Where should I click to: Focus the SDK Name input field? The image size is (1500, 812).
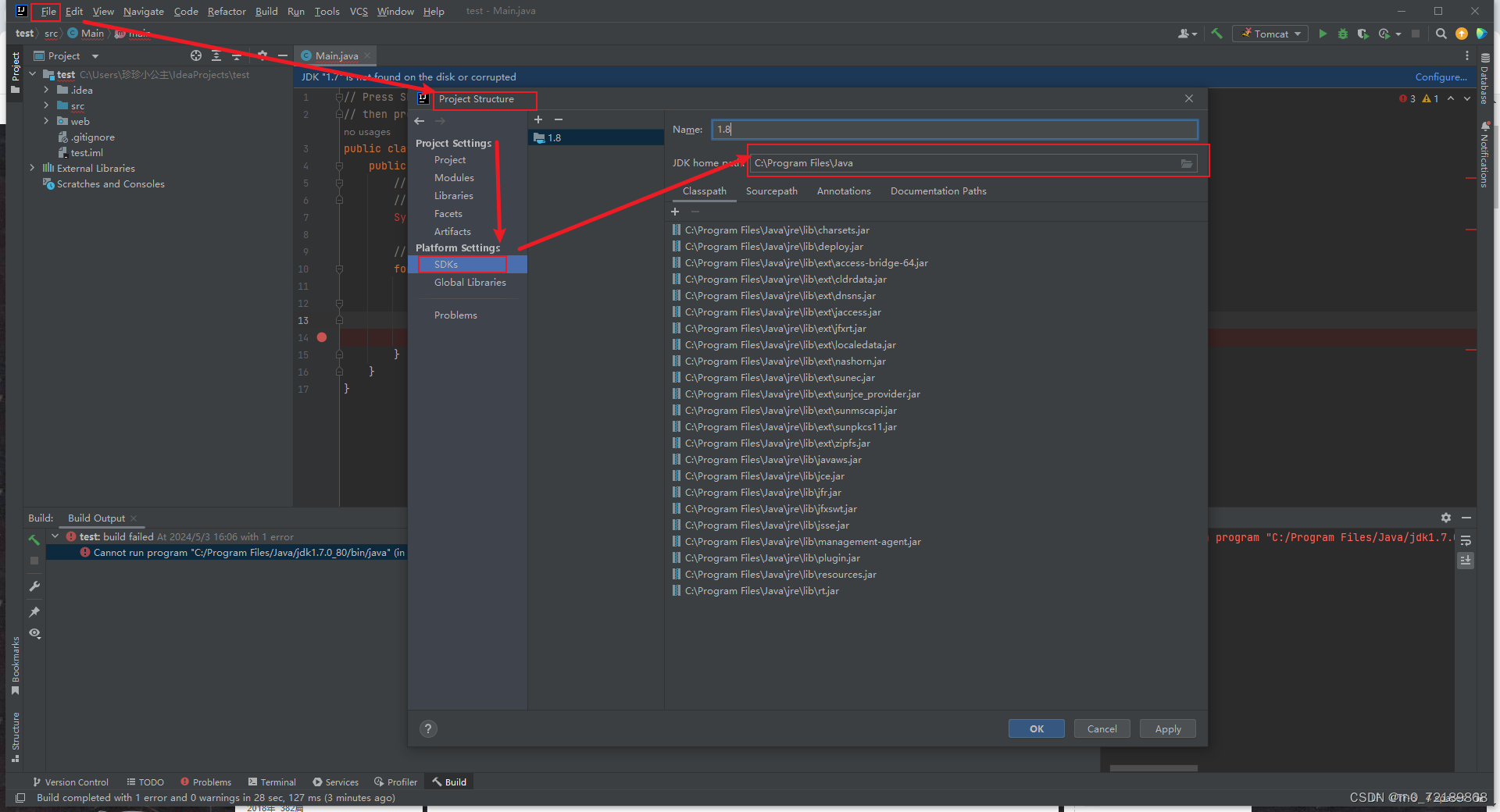click(x=953, y=129)
